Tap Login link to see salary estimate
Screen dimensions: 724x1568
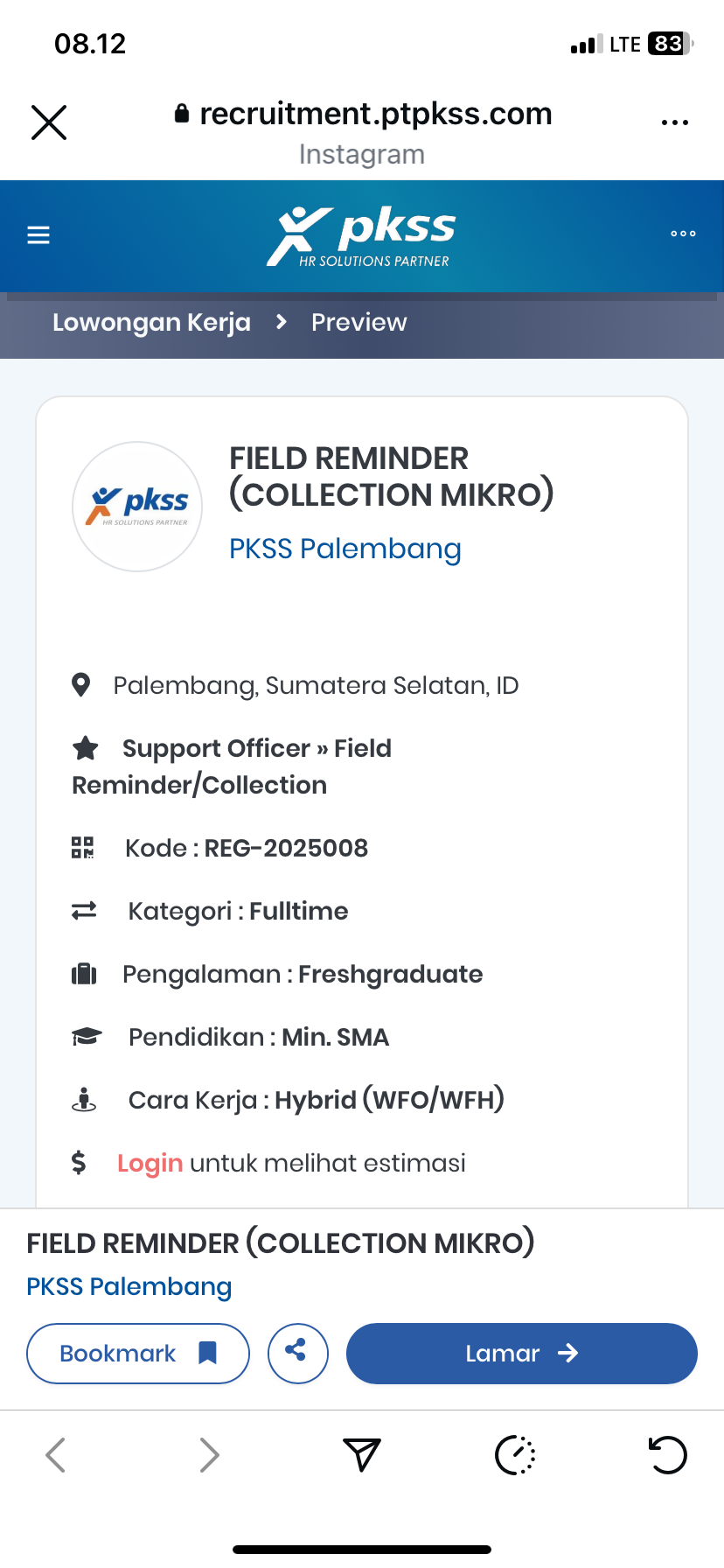coord(150,1163)
